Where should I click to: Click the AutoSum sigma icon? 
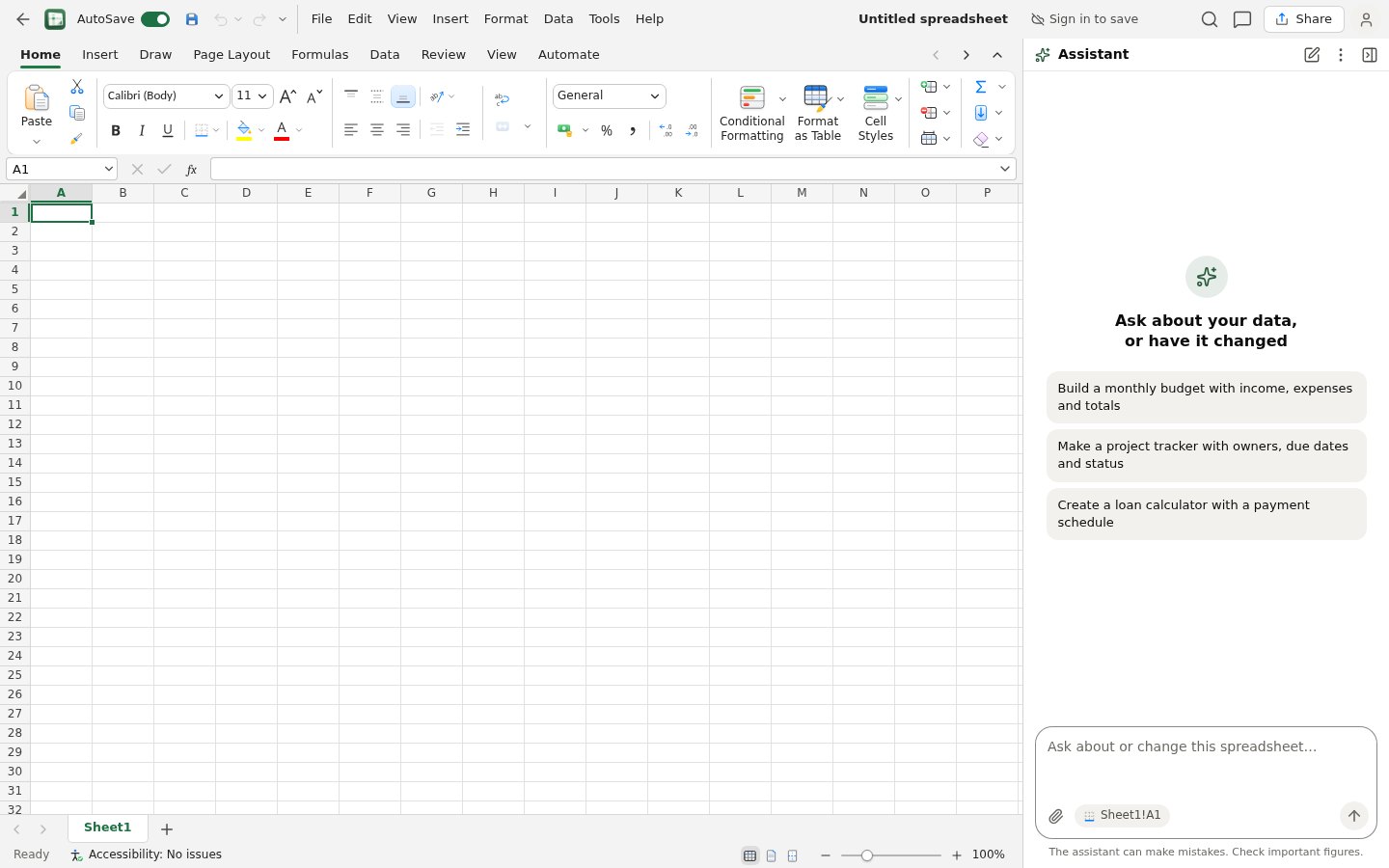click(981, 87)
